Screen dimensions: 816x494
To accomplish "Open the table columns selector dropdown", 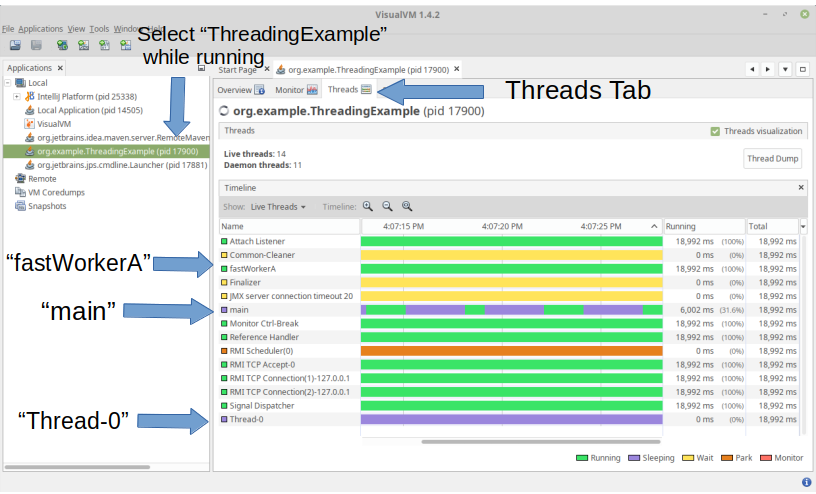I will [803, 226].
